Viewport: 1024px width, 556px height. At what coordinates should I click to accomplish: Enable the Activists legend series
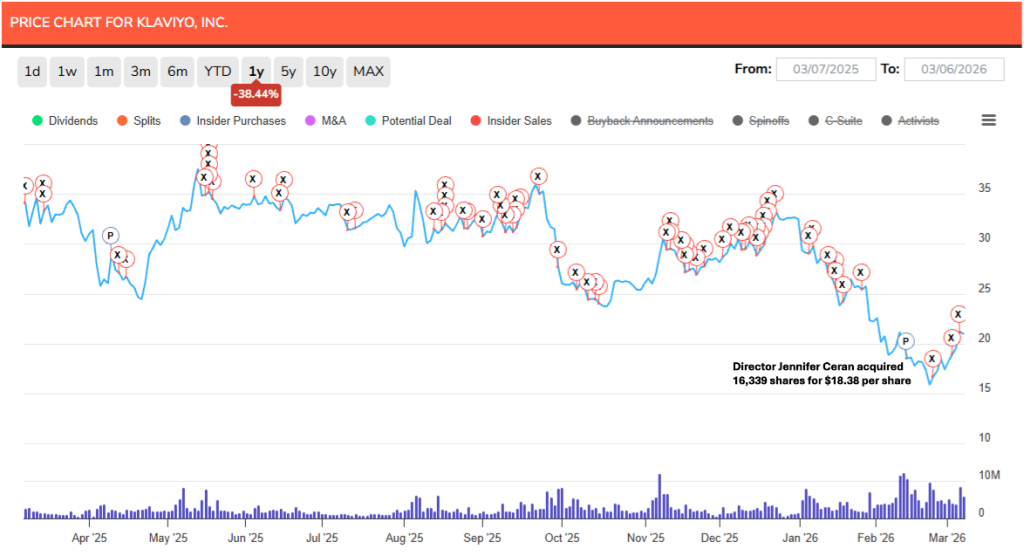pyautogui.click(x=910, y=121)
